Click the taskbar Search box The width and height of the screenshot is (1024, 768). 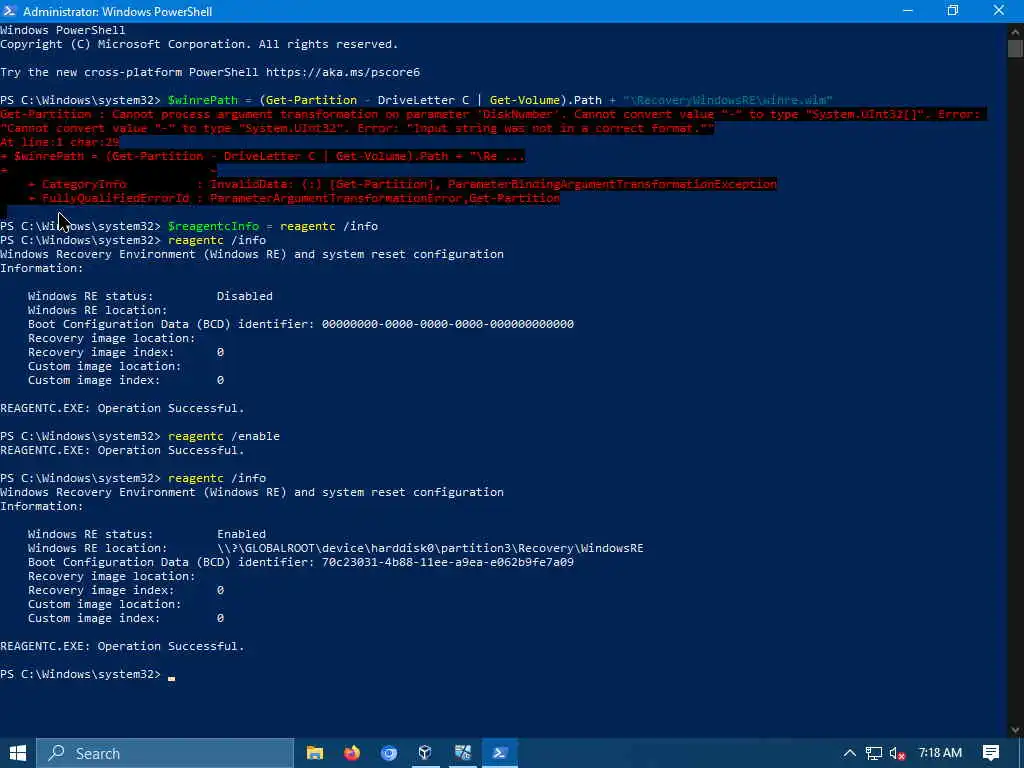click(x=165, y=753)
